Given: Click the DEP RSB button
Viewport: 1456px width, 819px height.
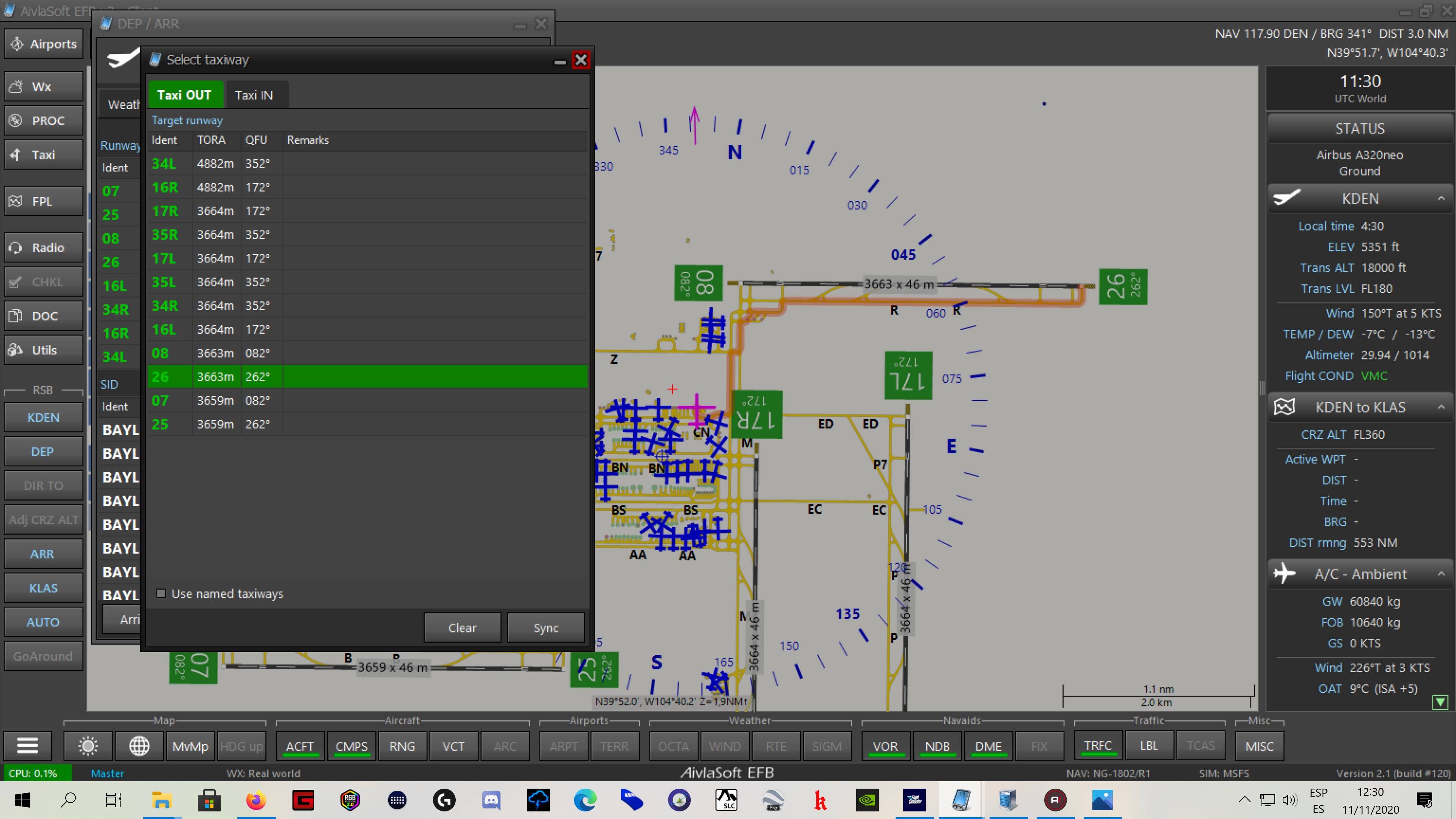Looking at the screenshot, I should click(x=44, y=452).
